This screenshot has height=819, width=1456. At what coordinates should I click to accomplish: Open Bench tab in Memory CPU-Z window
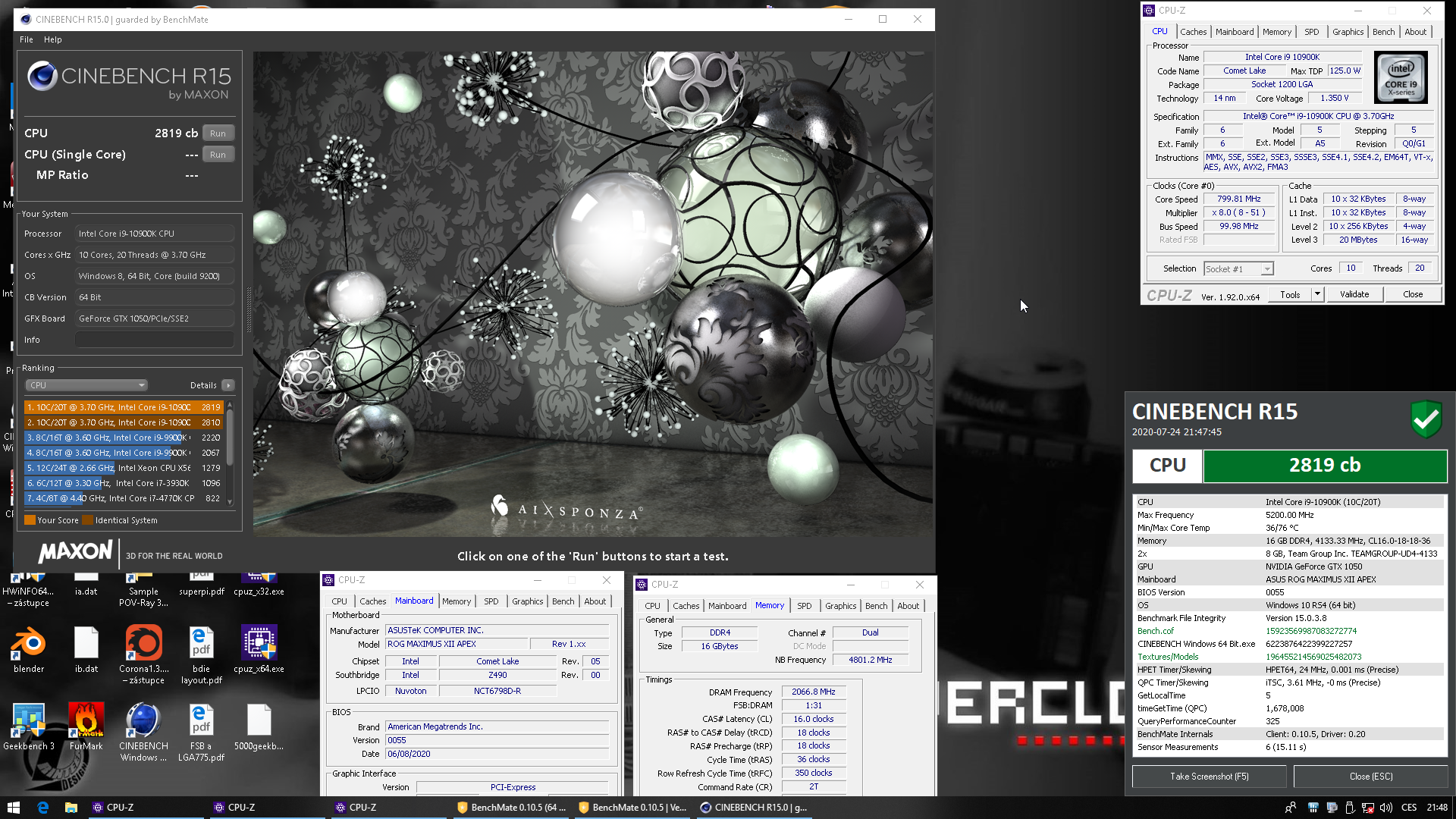click(x=876, y=606)
